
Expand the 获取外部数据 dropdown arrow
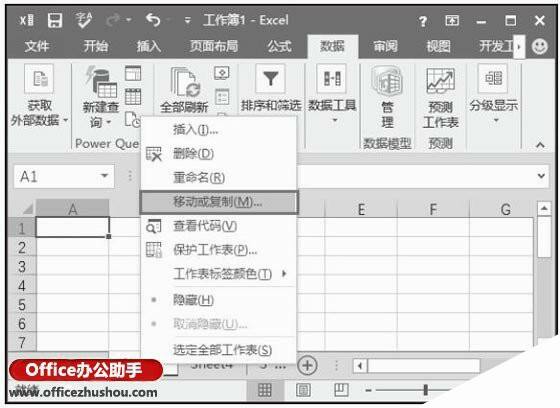tap(66, 121)
